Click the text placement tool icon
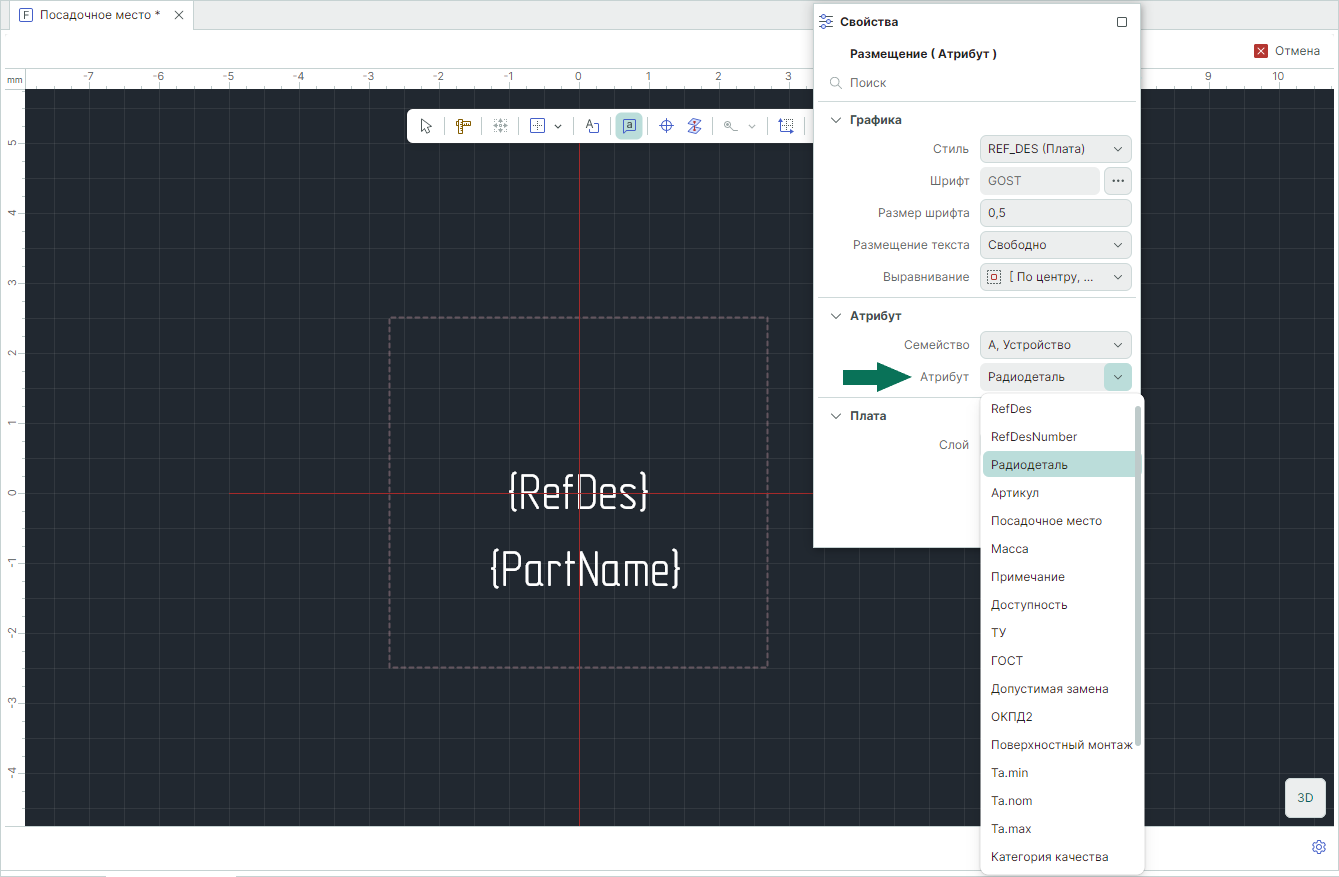The image size is (1339, 877). coord(592,126)
